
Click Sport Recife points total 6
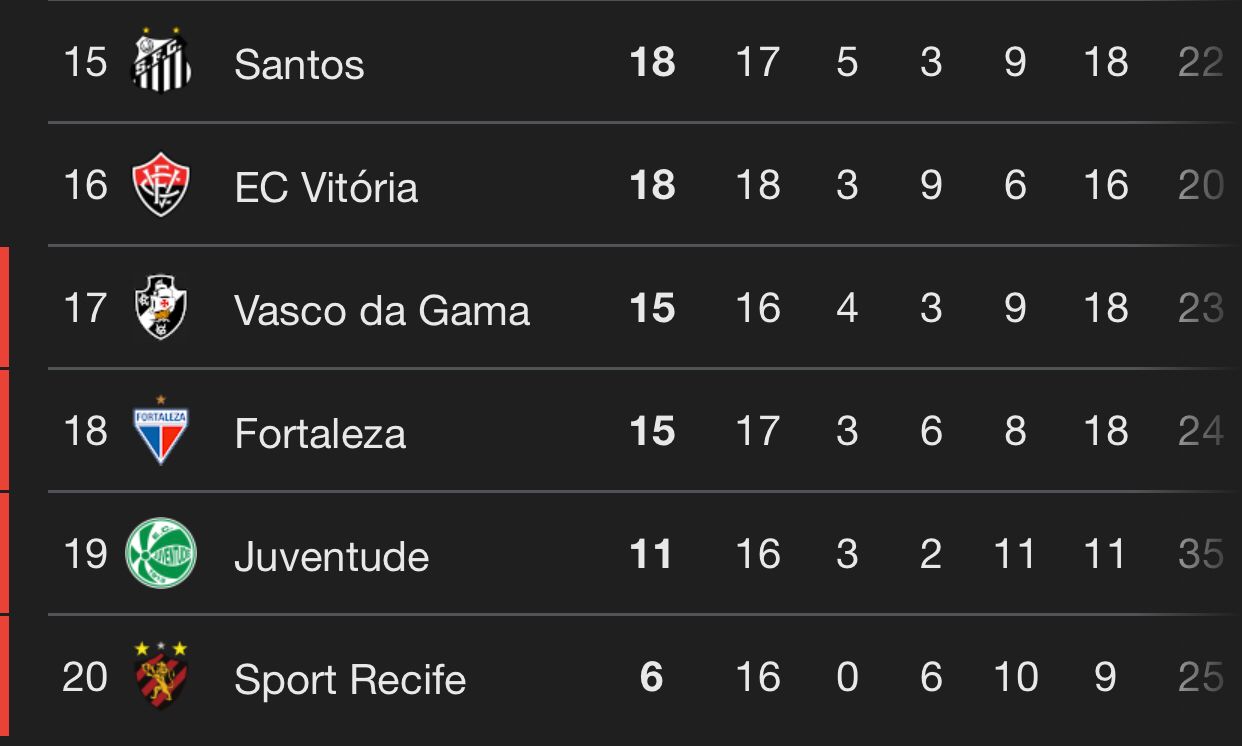652,677
